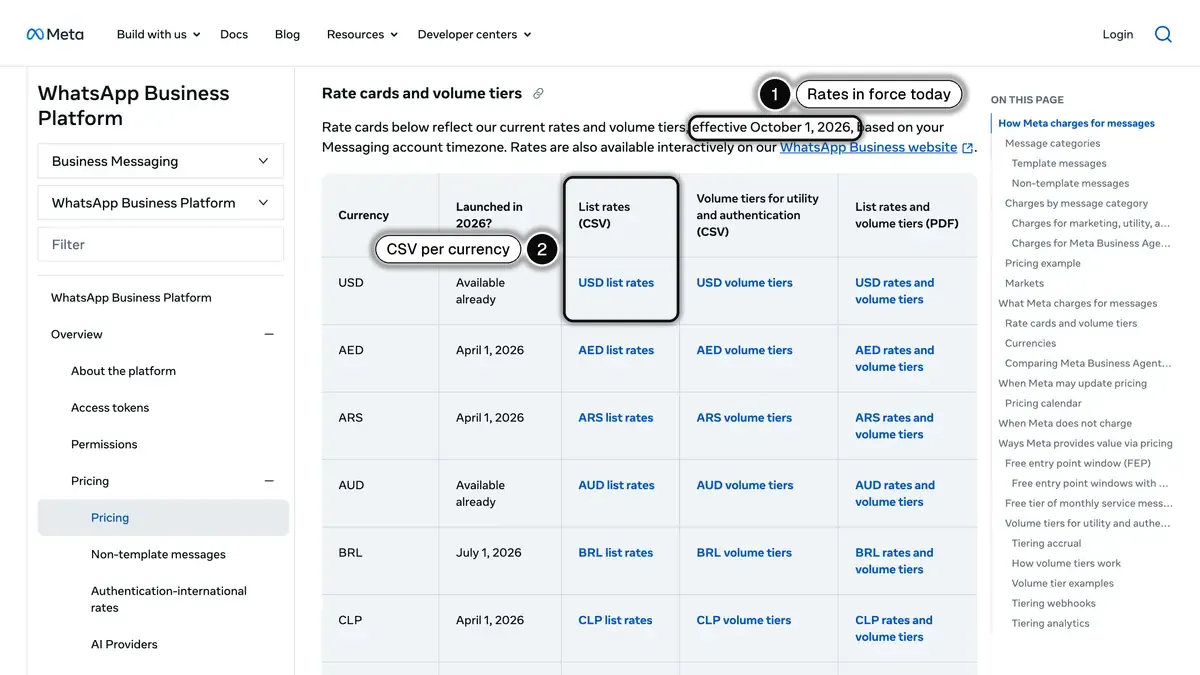1200x675 pixels.
Task: Download USD list rates CSV
Action: point(616,283)
